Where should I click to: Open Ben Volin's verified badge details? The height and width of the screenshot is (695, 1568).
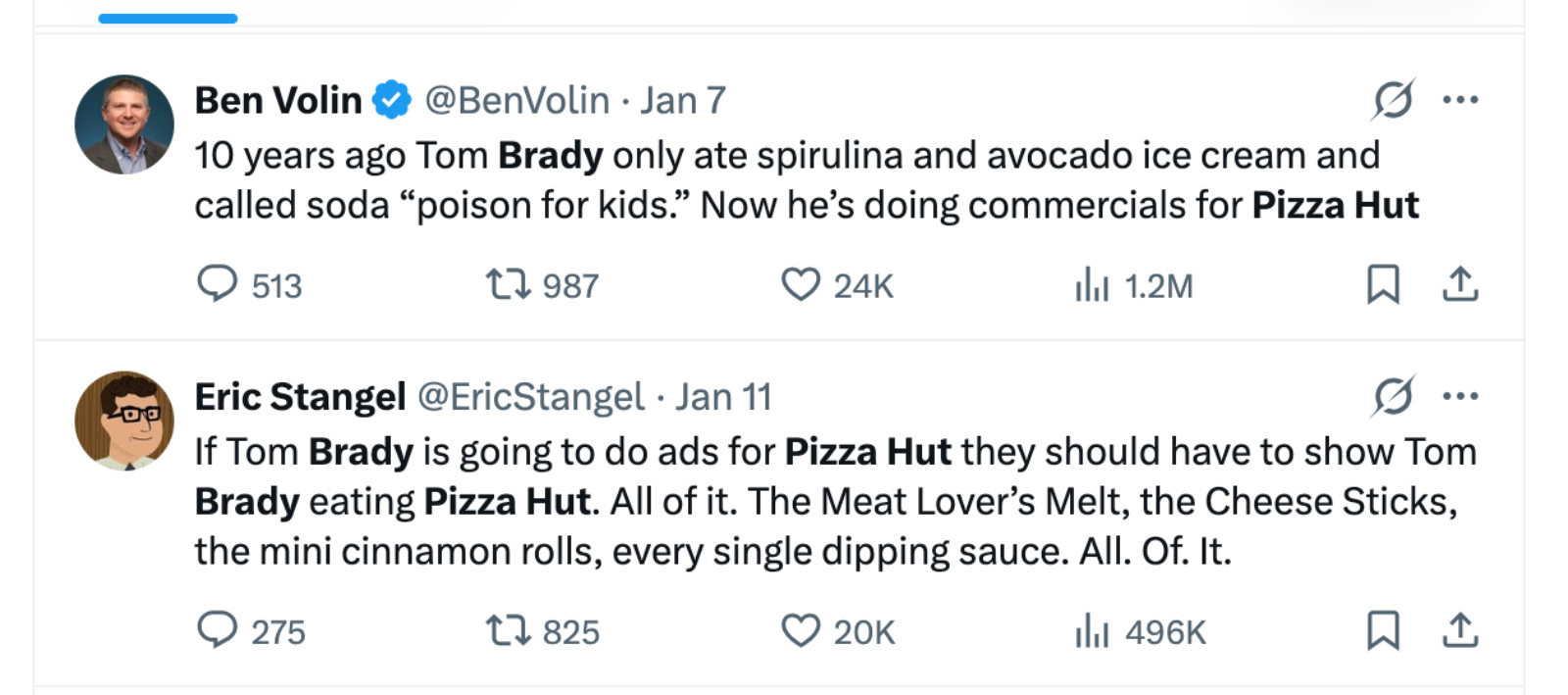(x=390, y=98)
